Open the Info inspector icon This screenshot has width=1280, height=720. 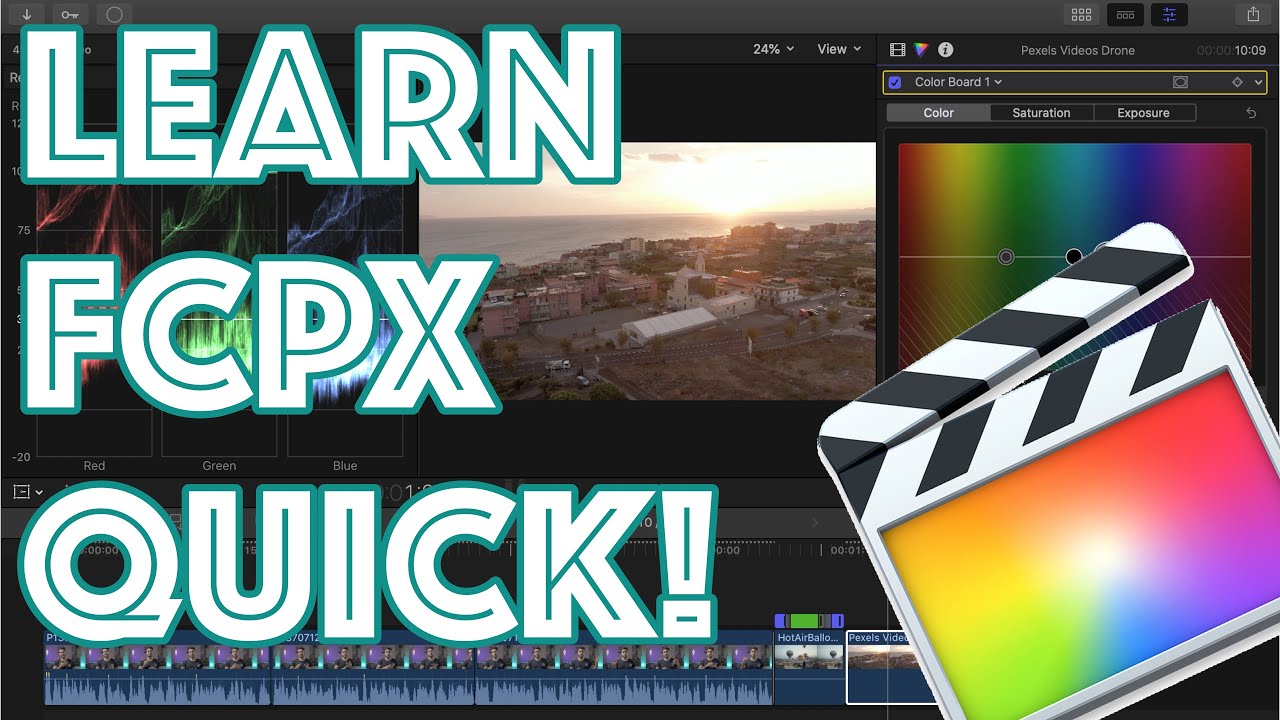tap(945, 50)
